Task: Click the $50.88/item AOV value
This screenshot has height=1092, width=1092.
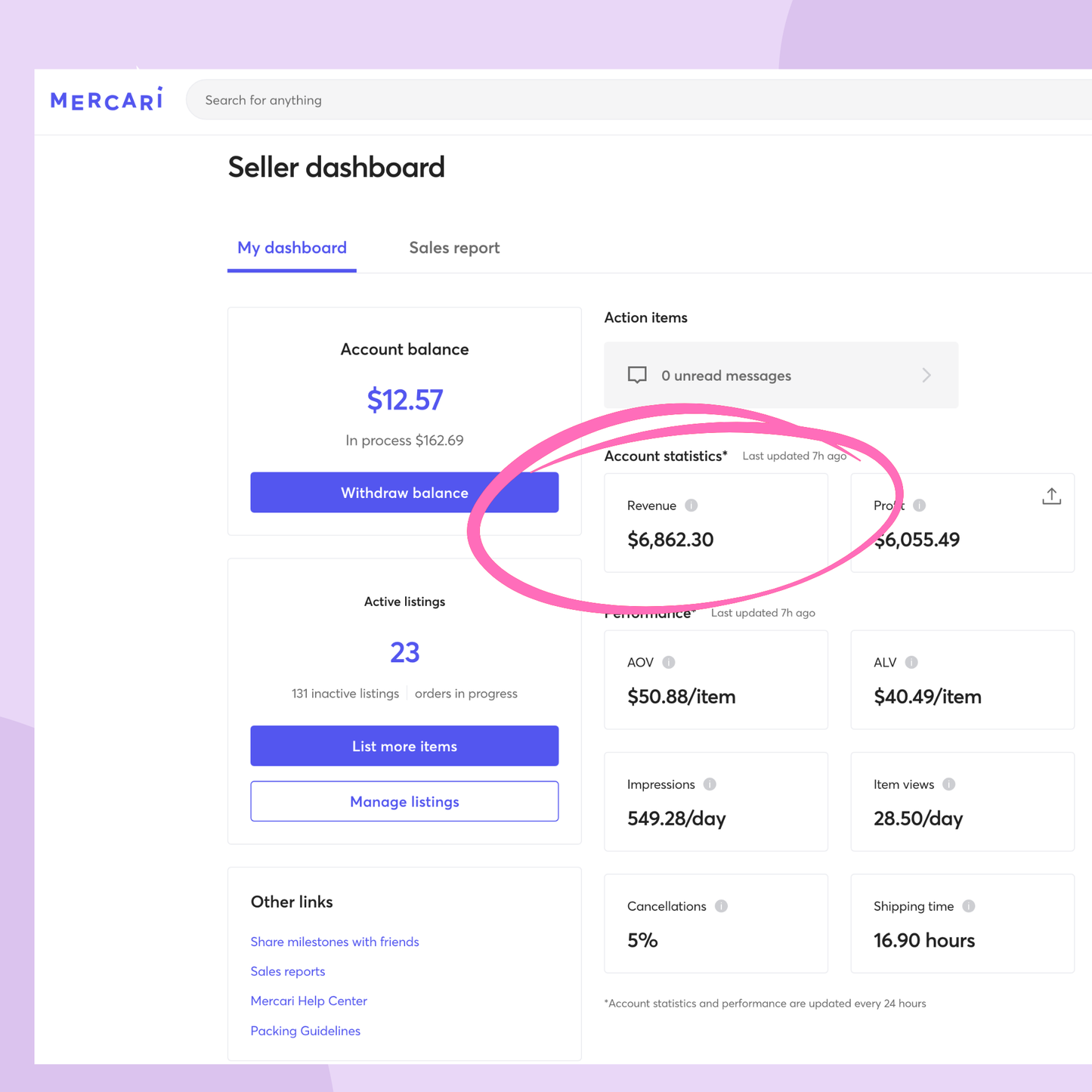Action: tap(682, 697)
